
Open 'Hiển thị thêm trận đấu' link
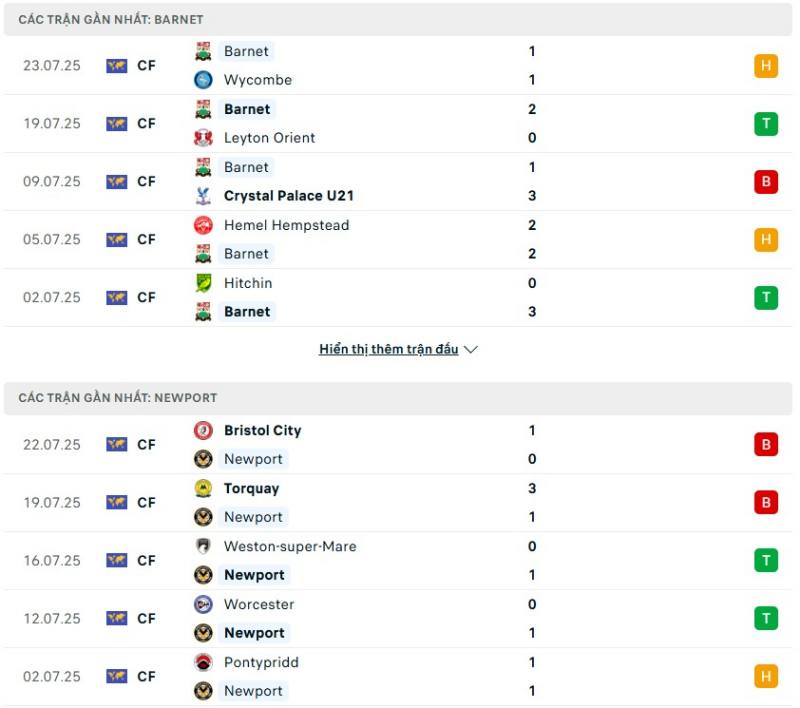[389, 349]
